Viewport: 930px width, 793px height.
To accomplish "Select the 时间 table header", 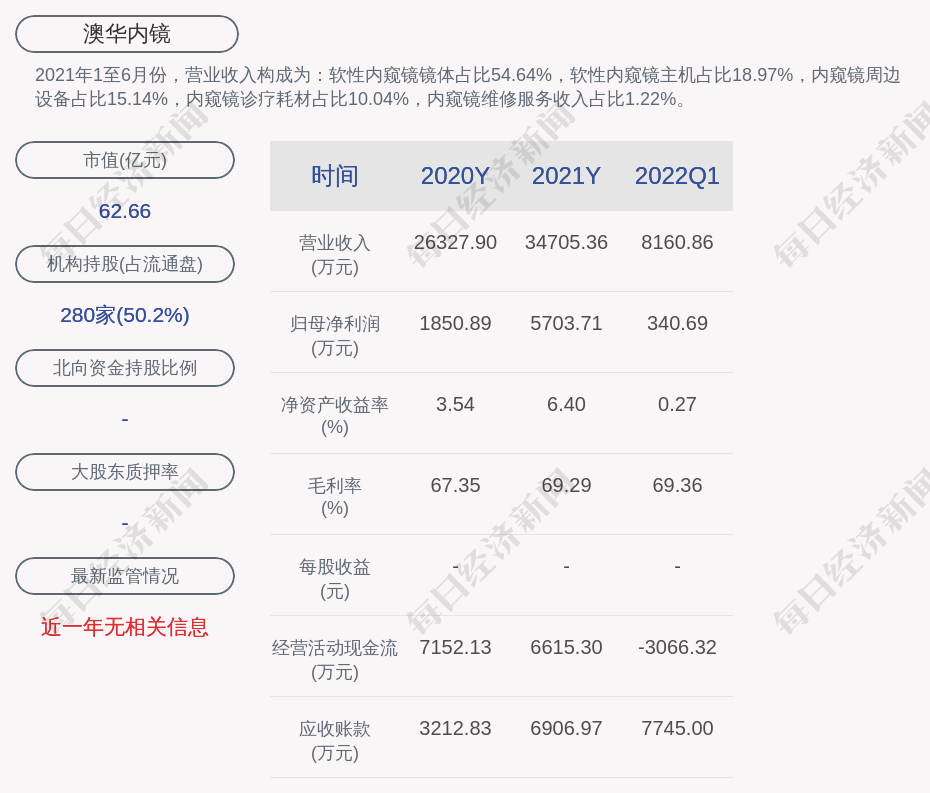I will click(x=335, y=176).
